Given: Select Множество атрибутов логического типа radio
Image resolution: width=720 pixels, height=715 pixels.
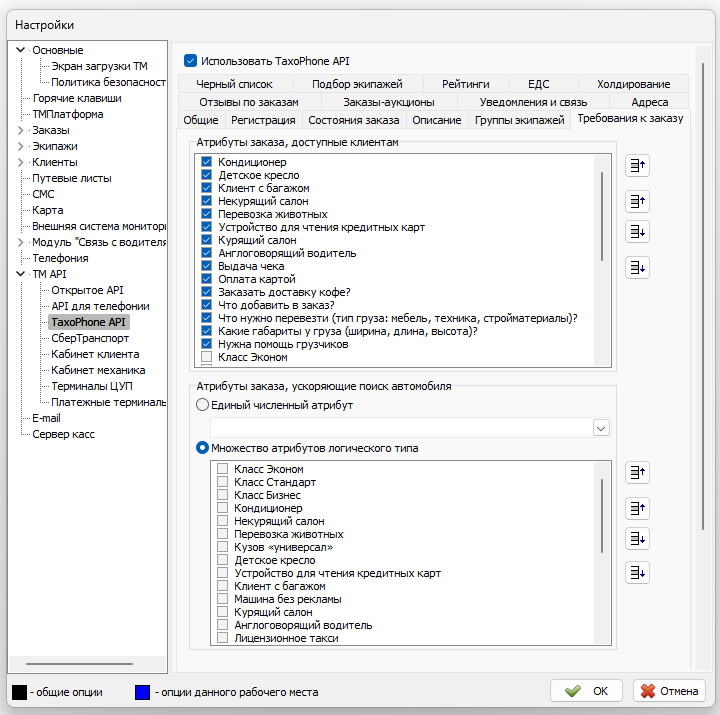Looking at the screenshot, I should (x=202, y=448).
